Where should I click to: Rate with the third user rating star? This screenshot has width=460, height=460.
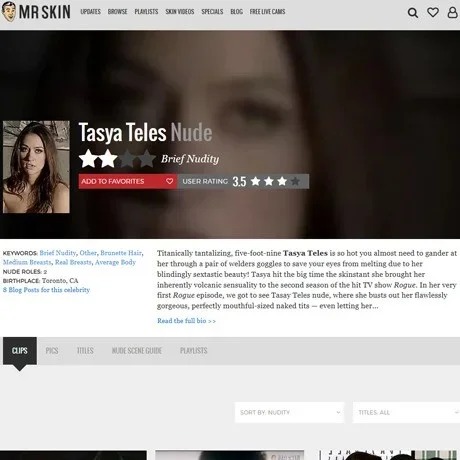click(282, 181)
